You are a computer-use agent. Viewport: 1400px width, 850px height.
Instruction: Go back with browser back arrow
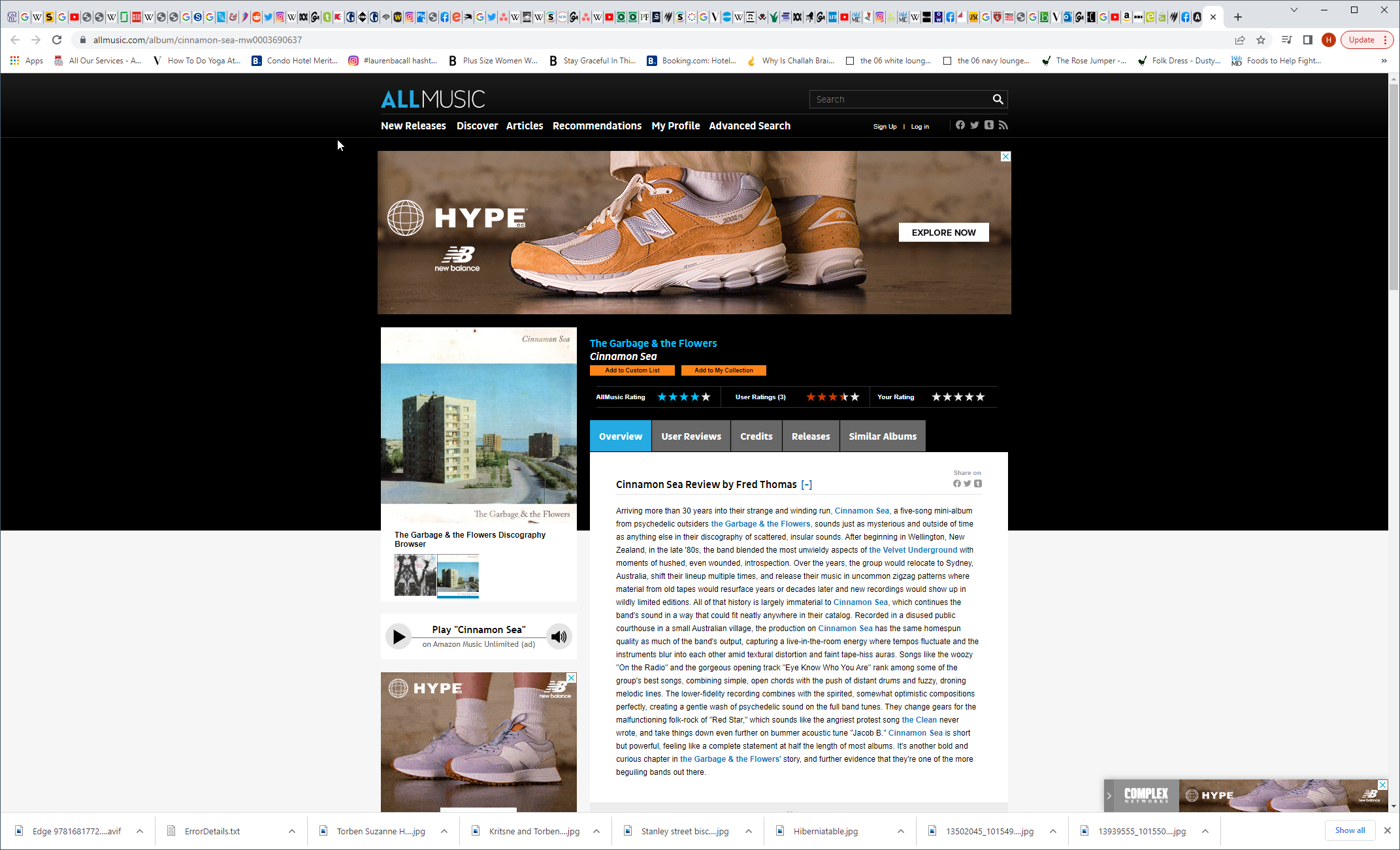pyautogui.click(x=15, y=40)
